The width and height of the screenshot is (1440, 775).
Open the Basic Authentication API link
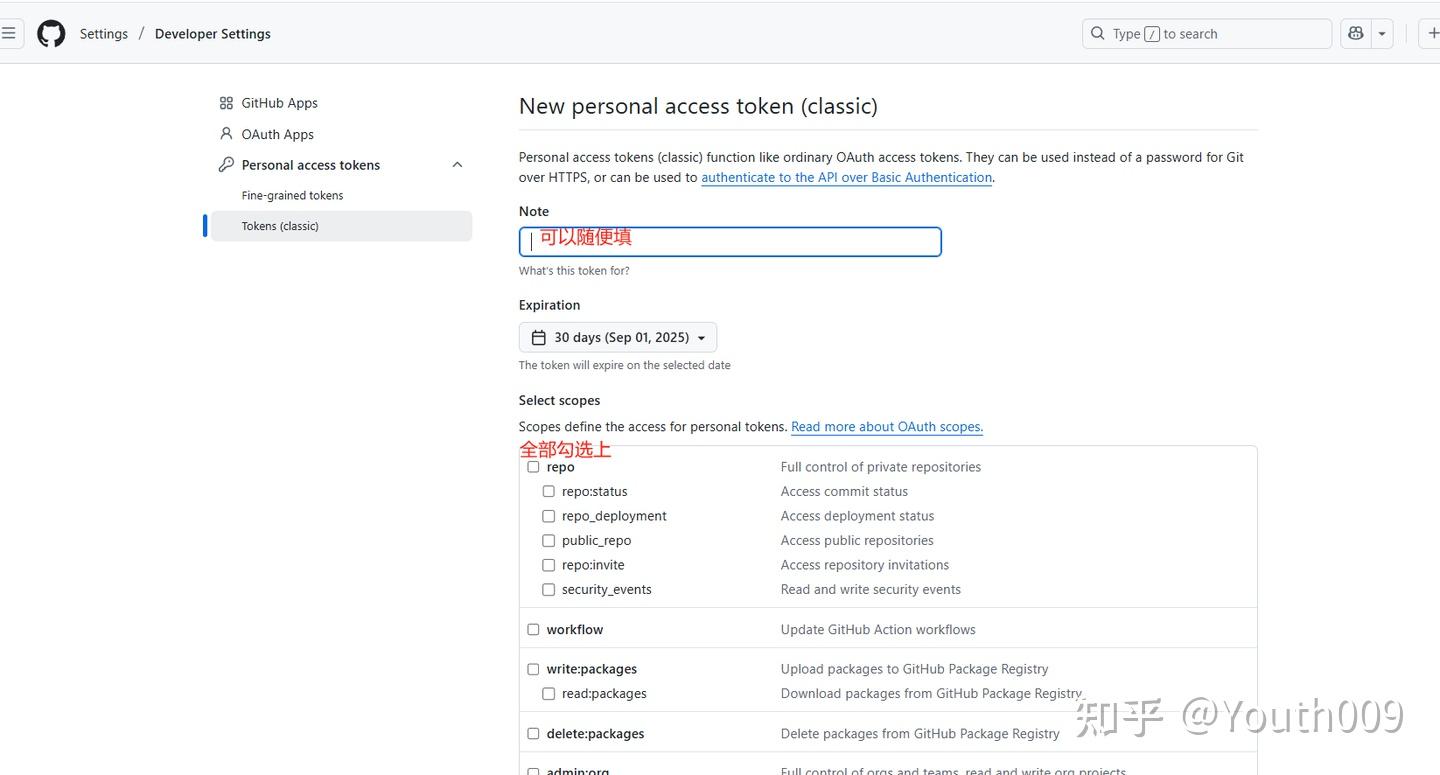pyautogui.click(x=846, y=178)
